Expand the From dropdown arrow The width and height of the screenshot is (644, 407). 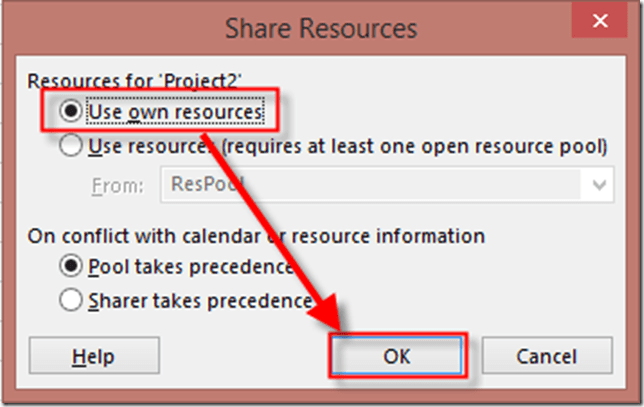[599, 185]
